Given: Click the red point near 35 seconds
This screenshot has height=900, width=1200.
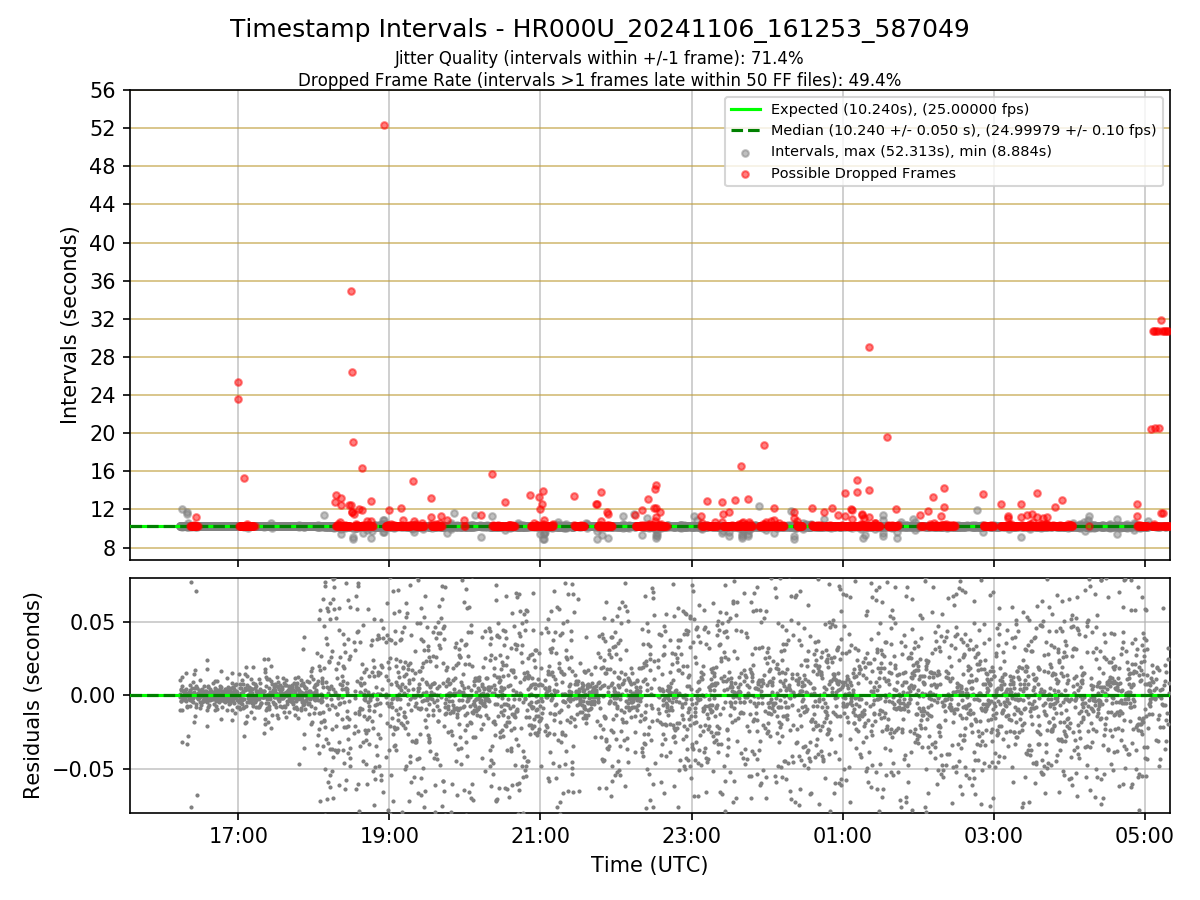Looking at the screenshot, I should (x=351, y=291).
